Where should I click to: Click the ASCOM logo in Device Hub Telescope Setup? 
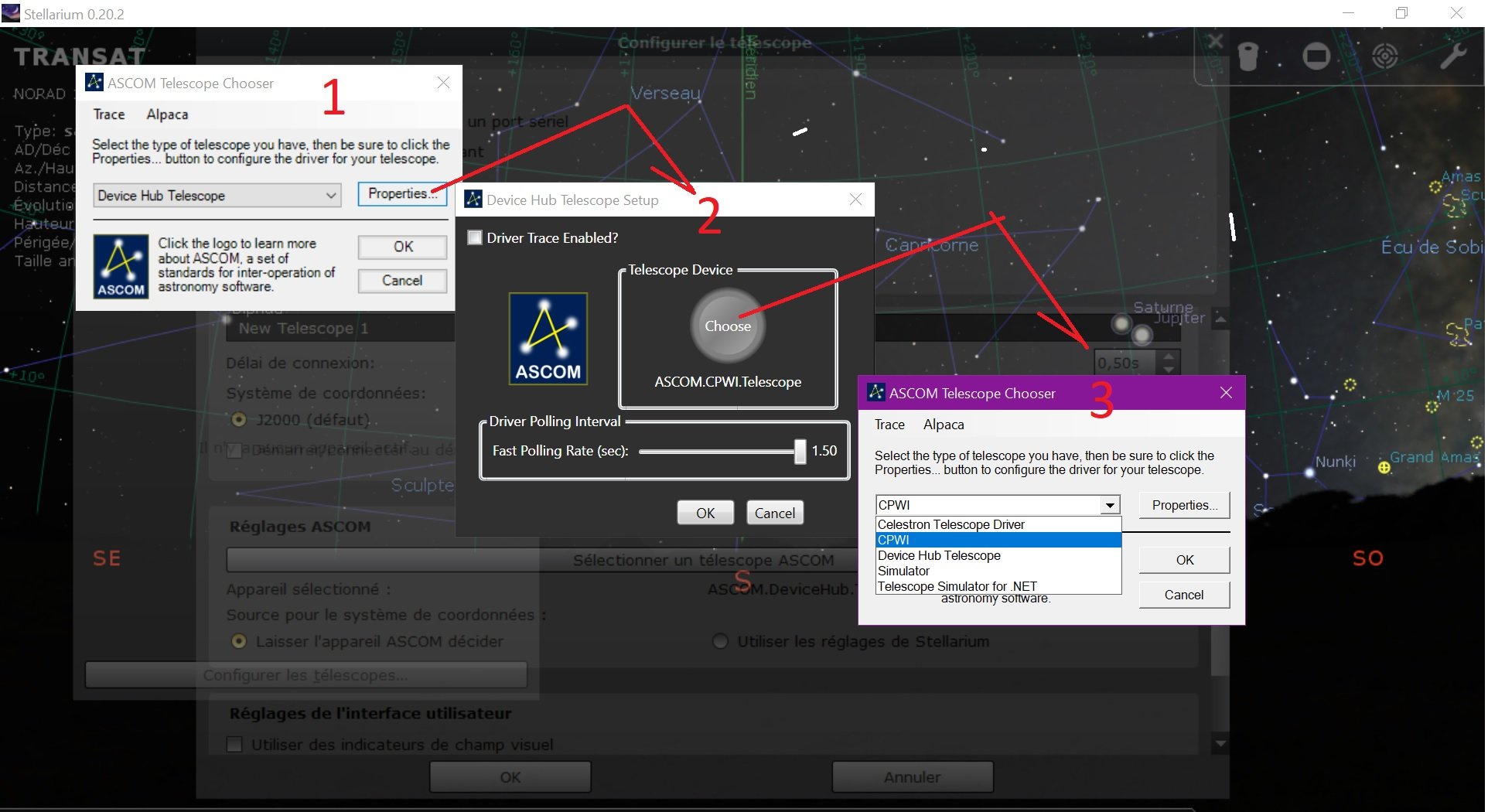pyautogui.click(x=548, y=339)
